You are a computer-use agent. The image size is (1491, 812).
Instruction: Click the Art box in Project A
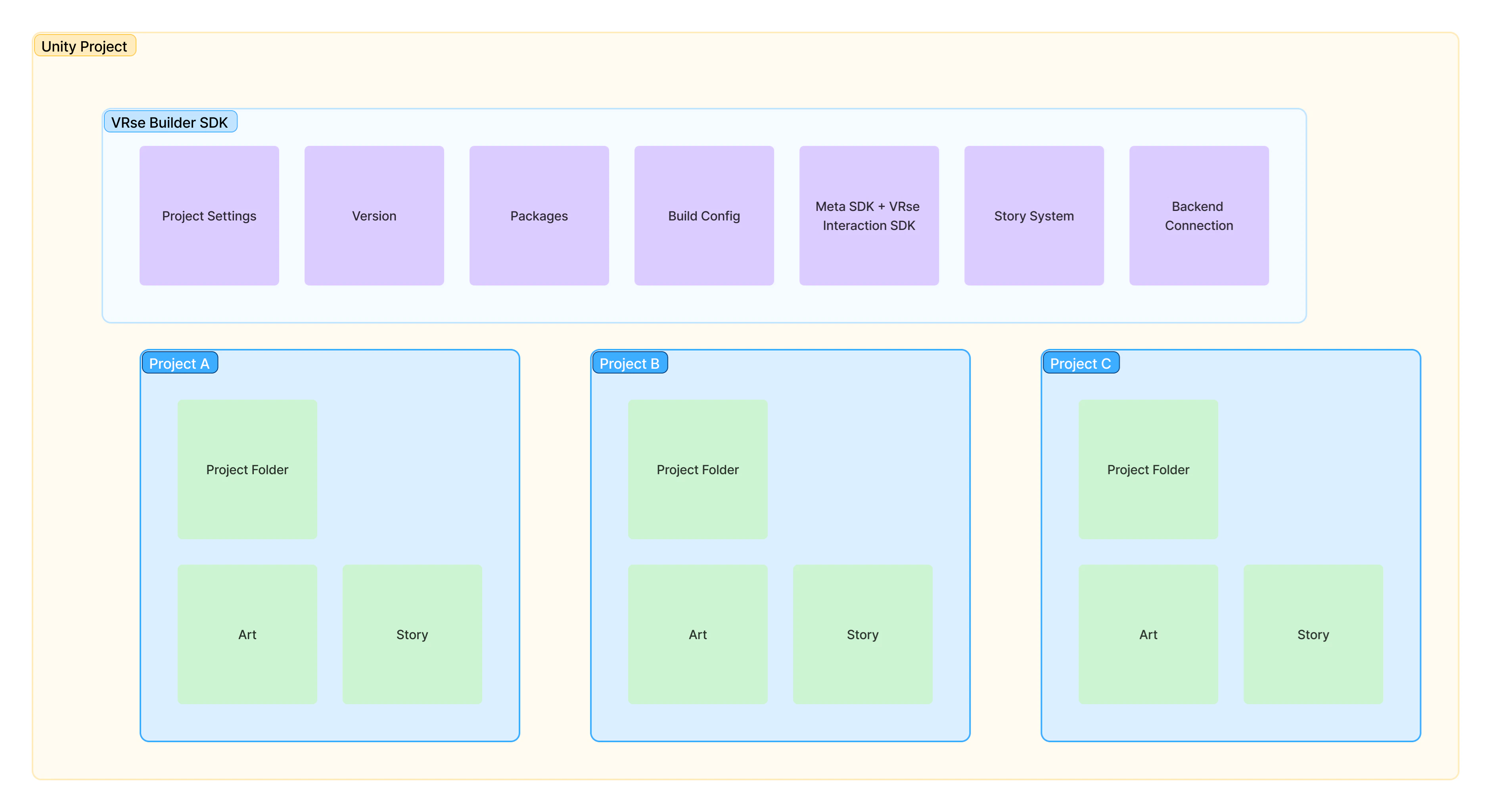247,634
